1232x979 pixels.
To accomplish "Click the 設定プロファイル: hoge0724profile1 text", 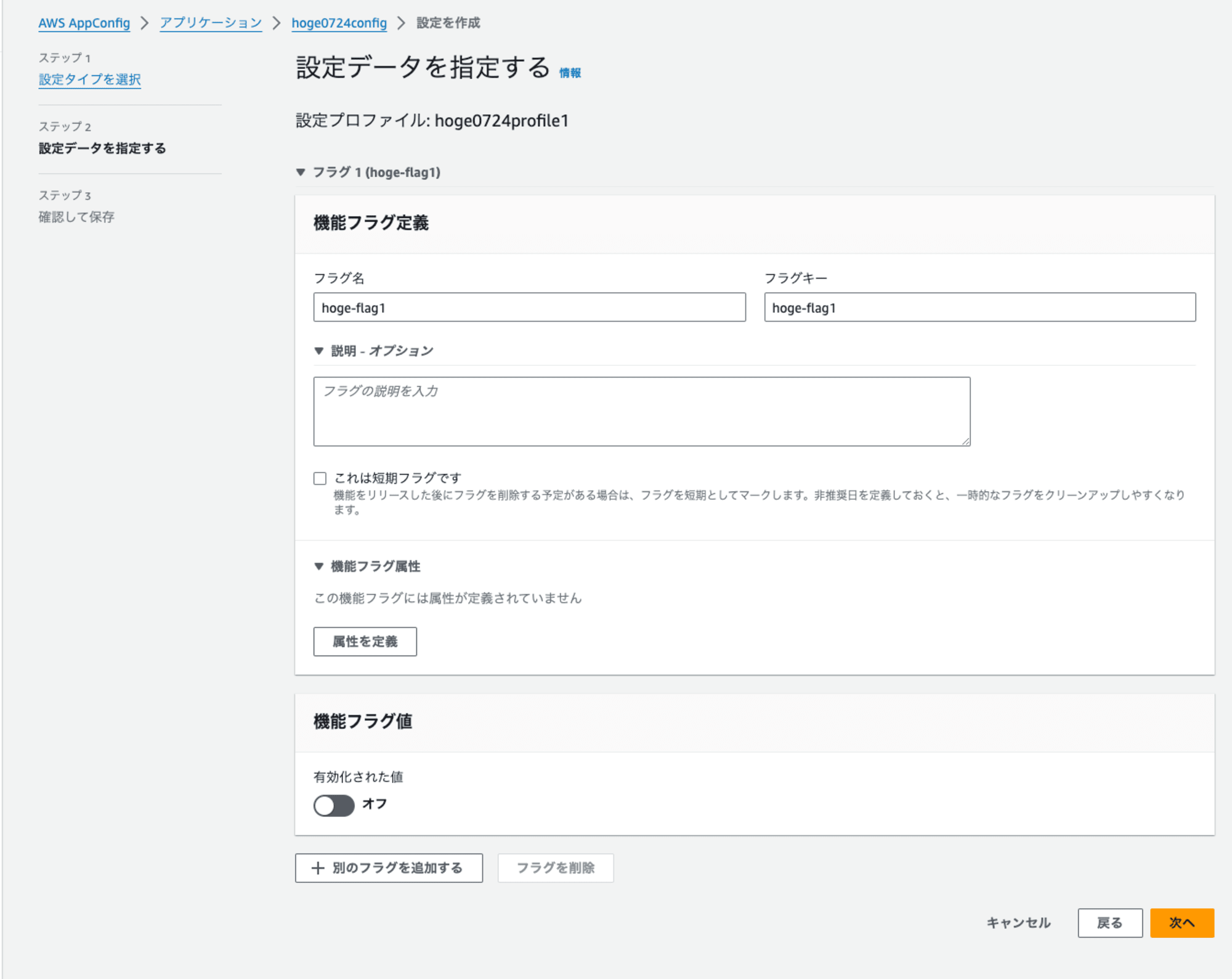I will point(432,121).
